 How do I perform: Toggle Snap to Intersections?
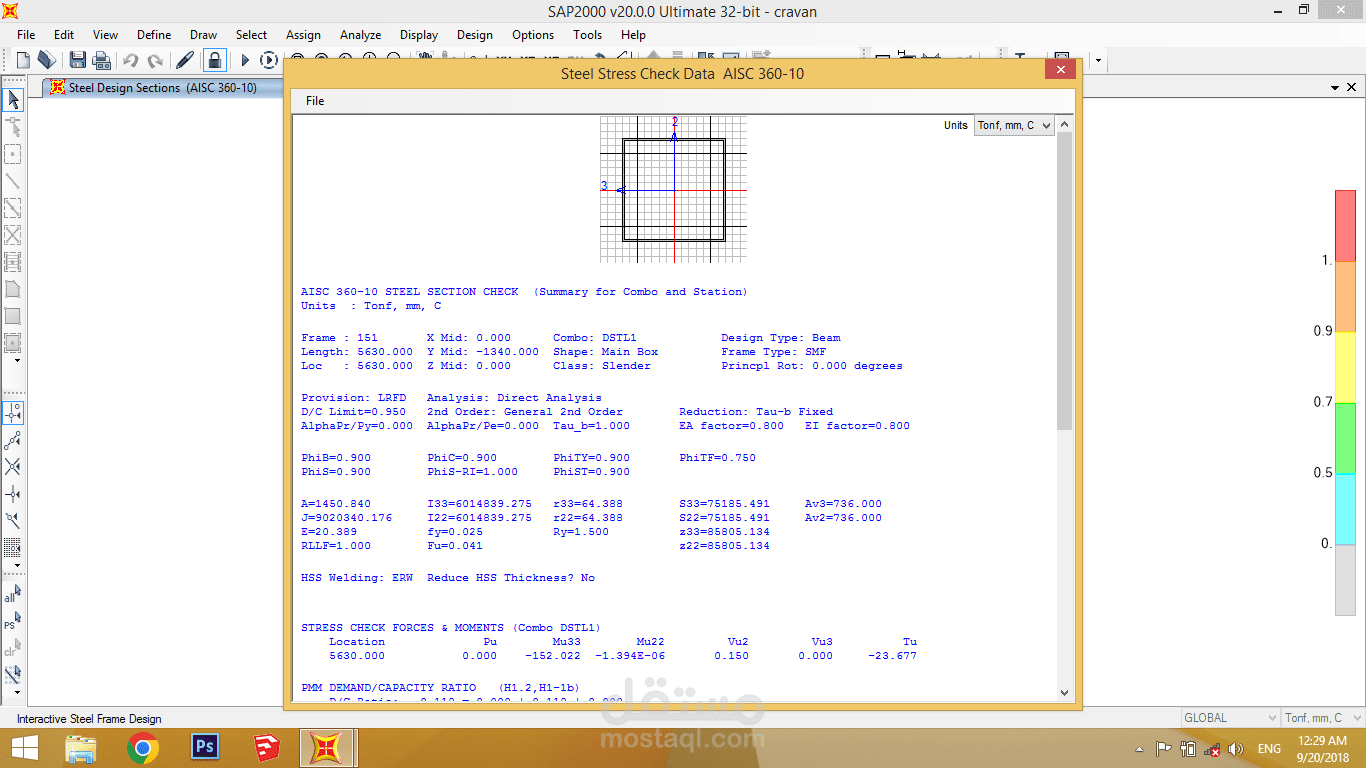point(13,467)
